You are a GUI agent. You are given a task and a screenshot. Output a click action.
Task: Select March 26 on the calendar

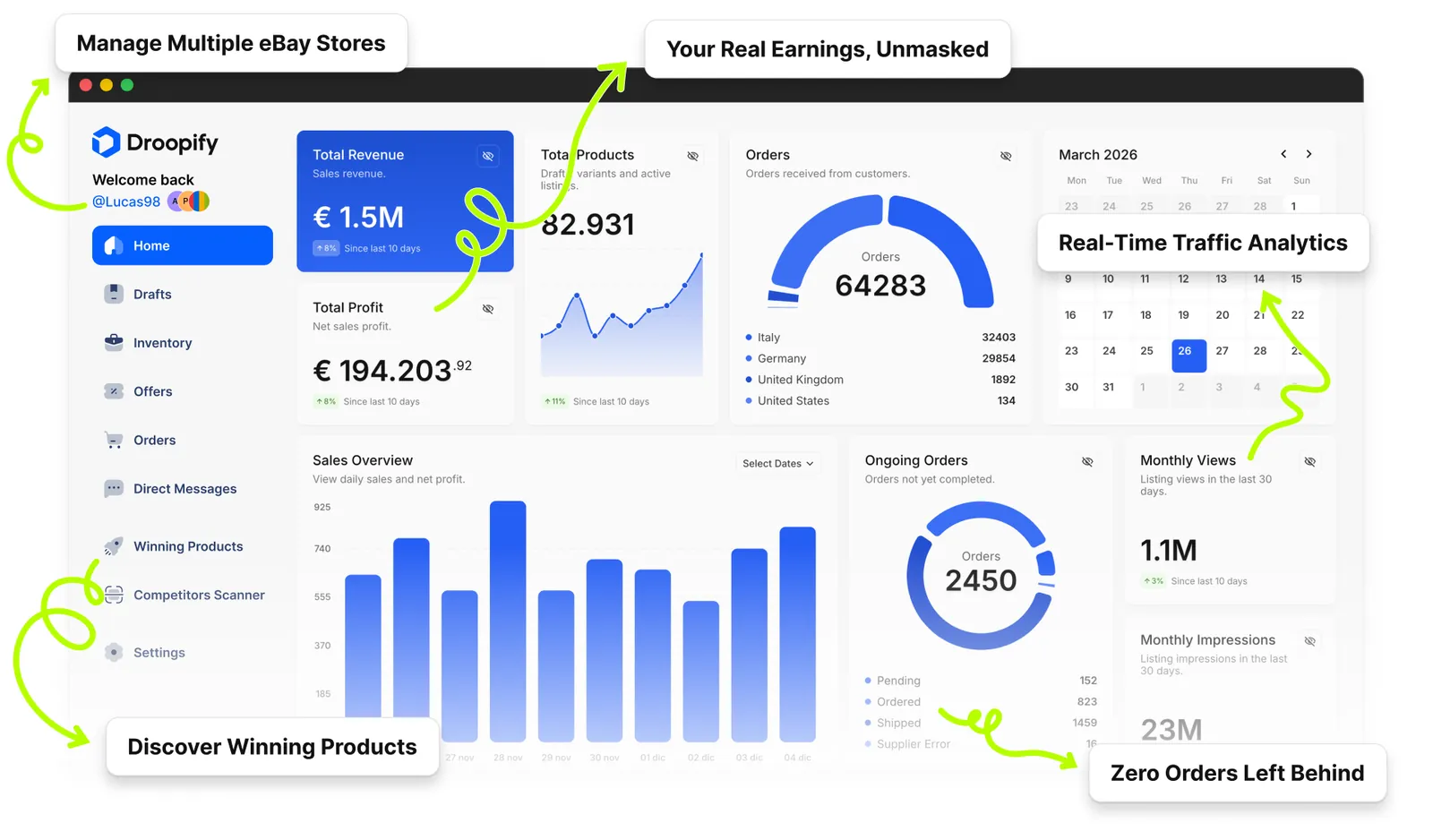1188,355
